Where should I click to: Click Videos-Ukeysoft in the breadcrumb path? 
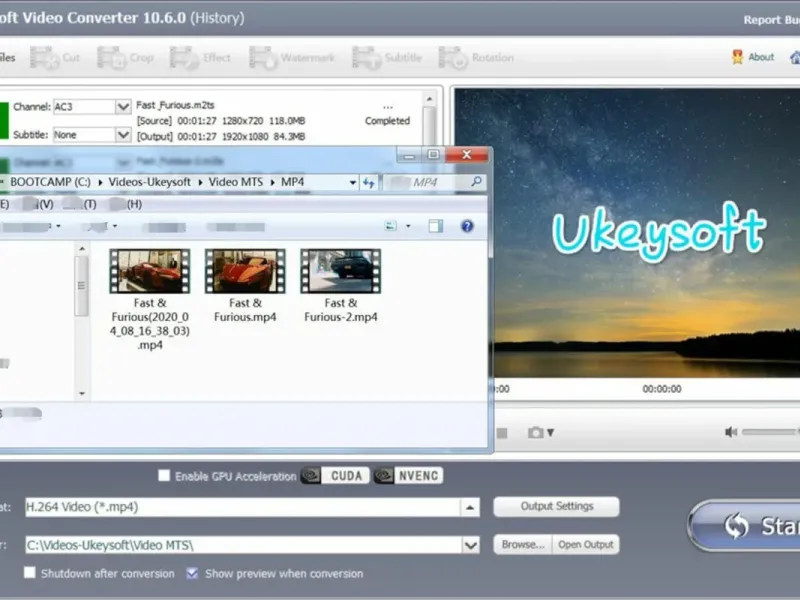[149, 182]
